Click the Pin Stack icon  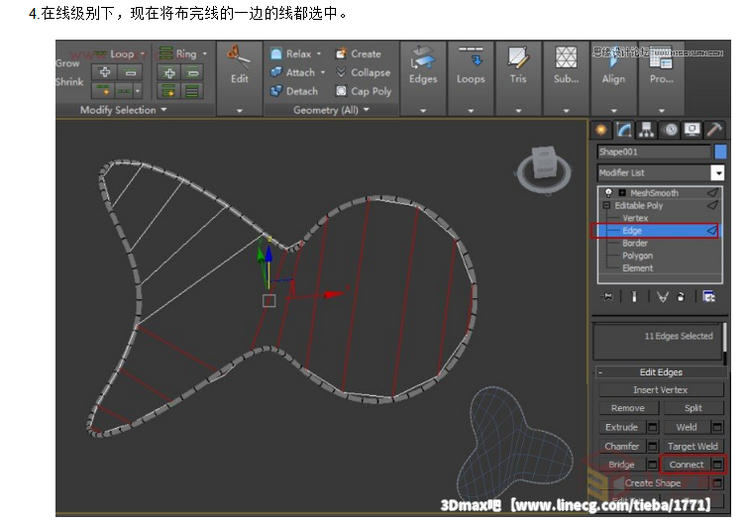(x=607, y=296)
